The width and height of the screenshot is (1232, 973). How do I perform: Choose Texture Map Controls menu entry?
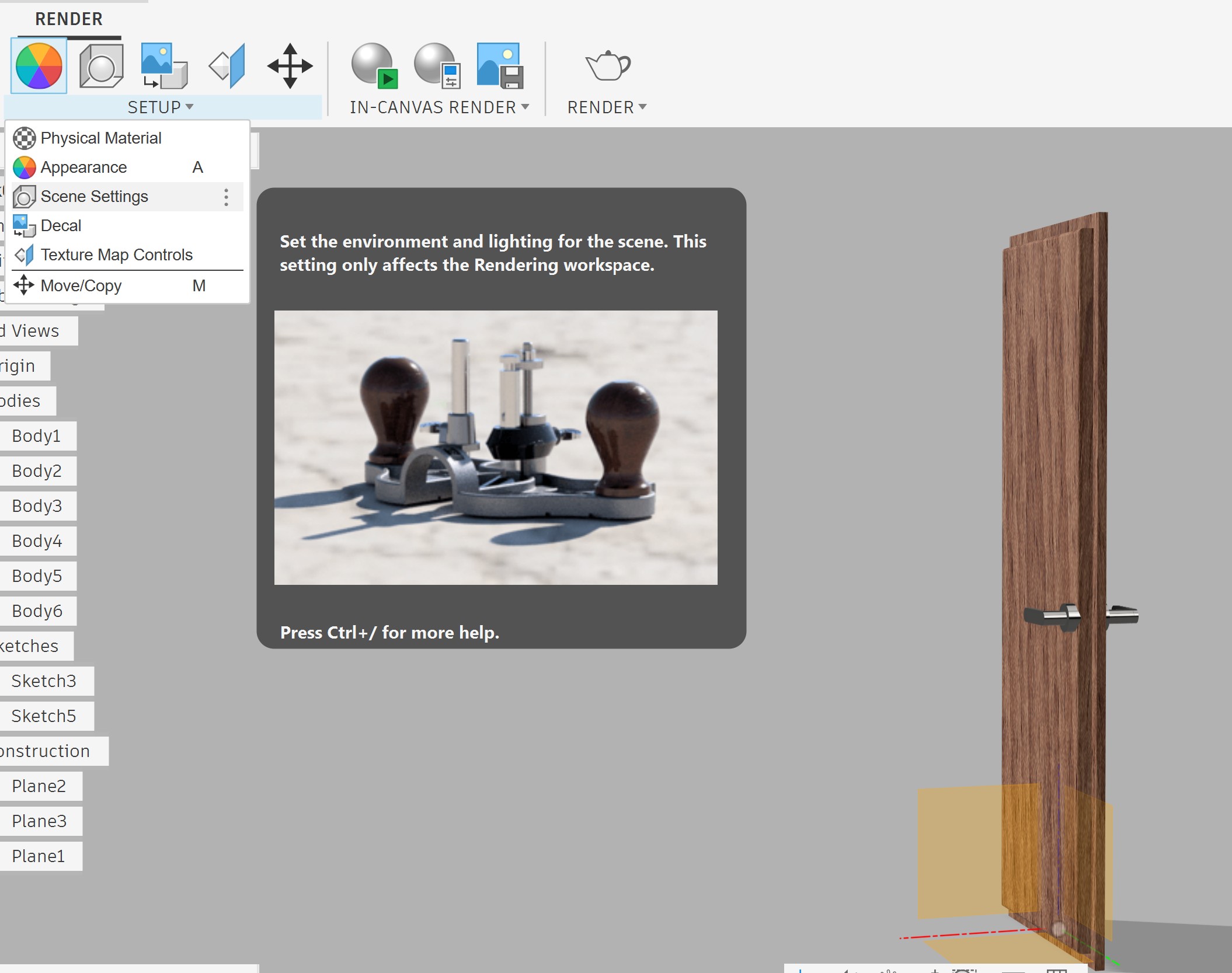pos(116,255)
